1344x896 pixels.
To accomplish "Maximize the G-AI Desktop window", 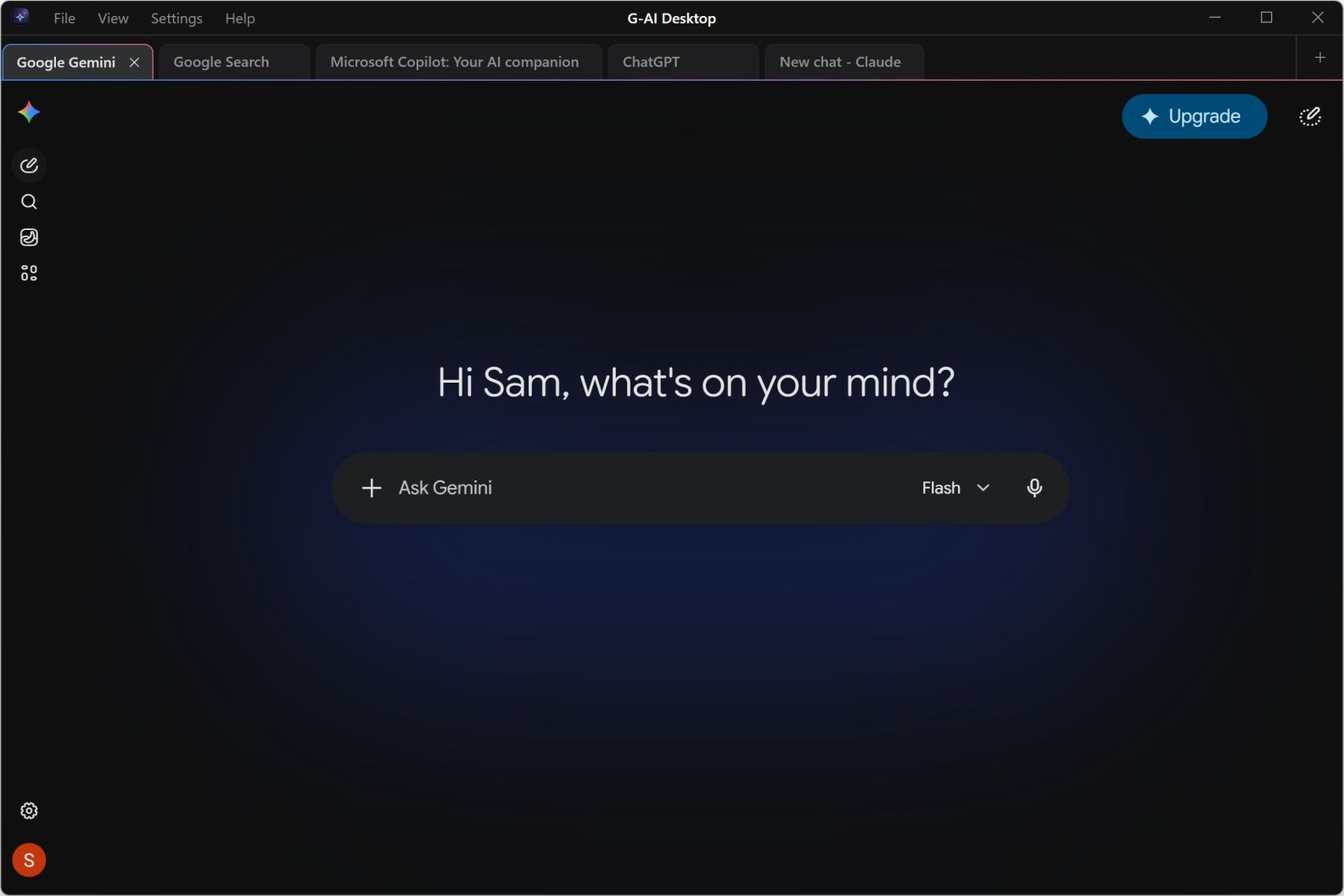I will click(x=1267, y=17).
